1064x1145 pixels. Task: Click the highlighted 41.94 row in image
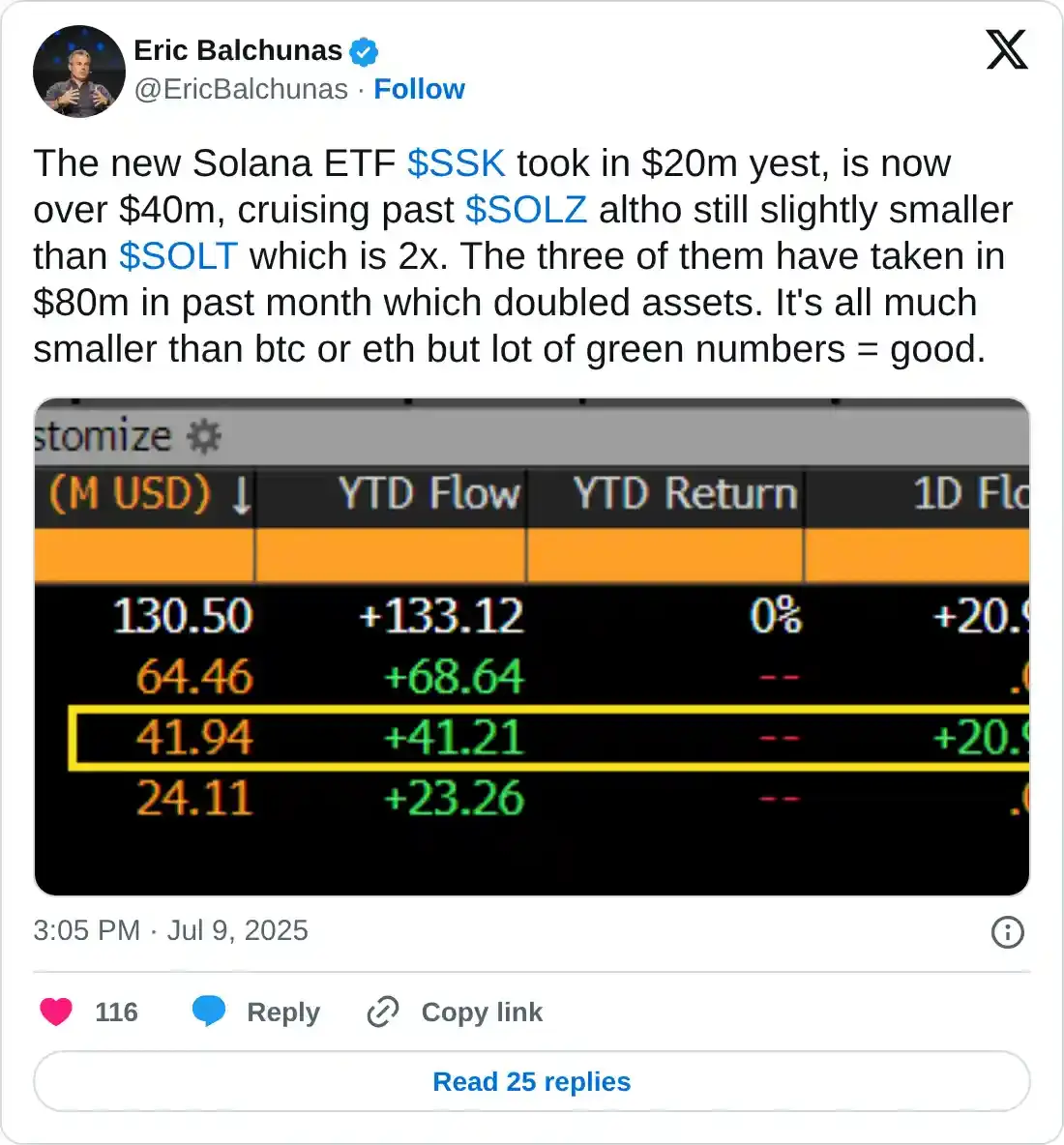(548, 738)
